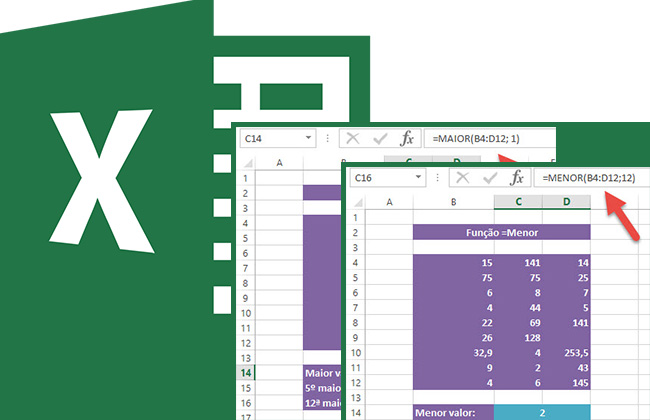Click the cell with value 43
The image size is (650, 420).
(566, 368)
